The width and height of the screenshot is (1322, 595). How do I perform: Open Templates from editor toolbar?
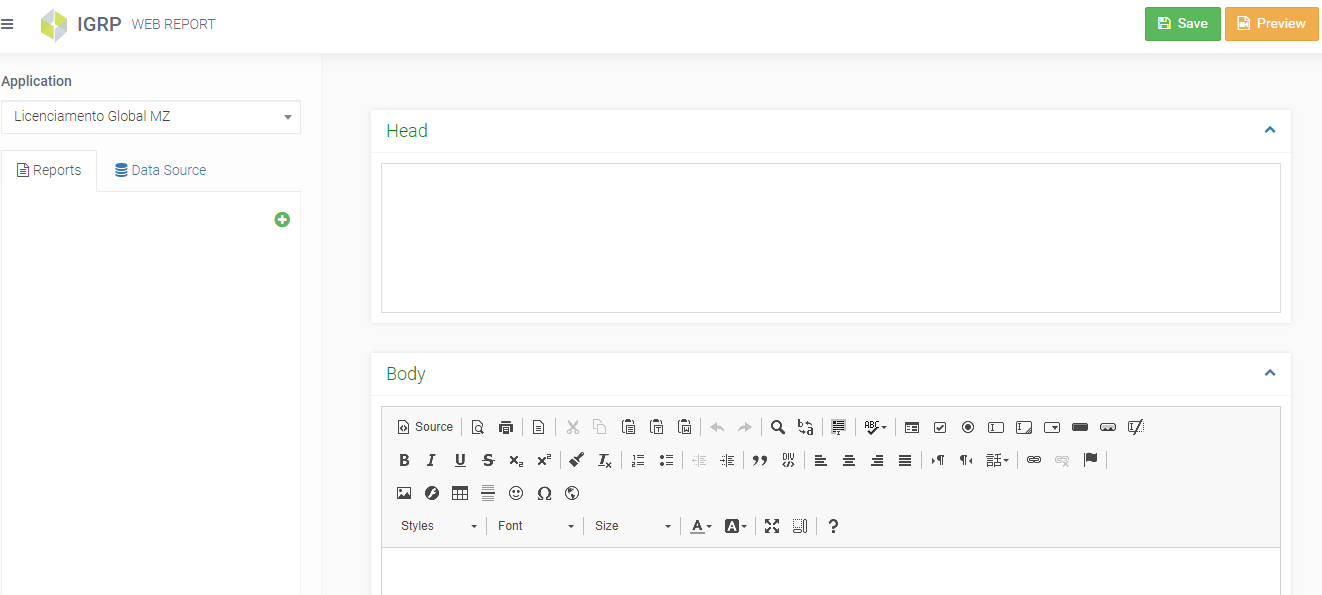(x=538, y=427)
